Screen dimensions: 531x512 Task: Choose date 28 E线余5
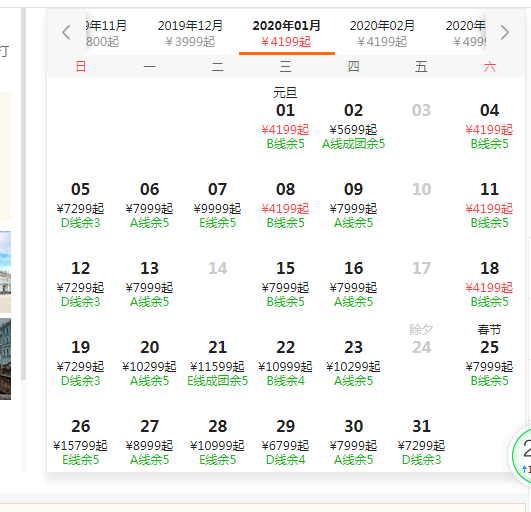[x=217, y=442]
